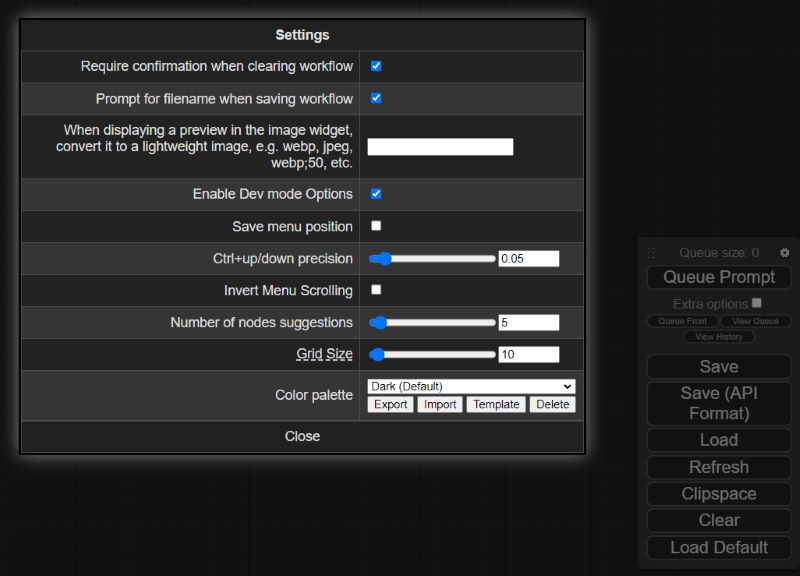
Task: Open View History
Action: pyautogui.click(x=718, y=336)
